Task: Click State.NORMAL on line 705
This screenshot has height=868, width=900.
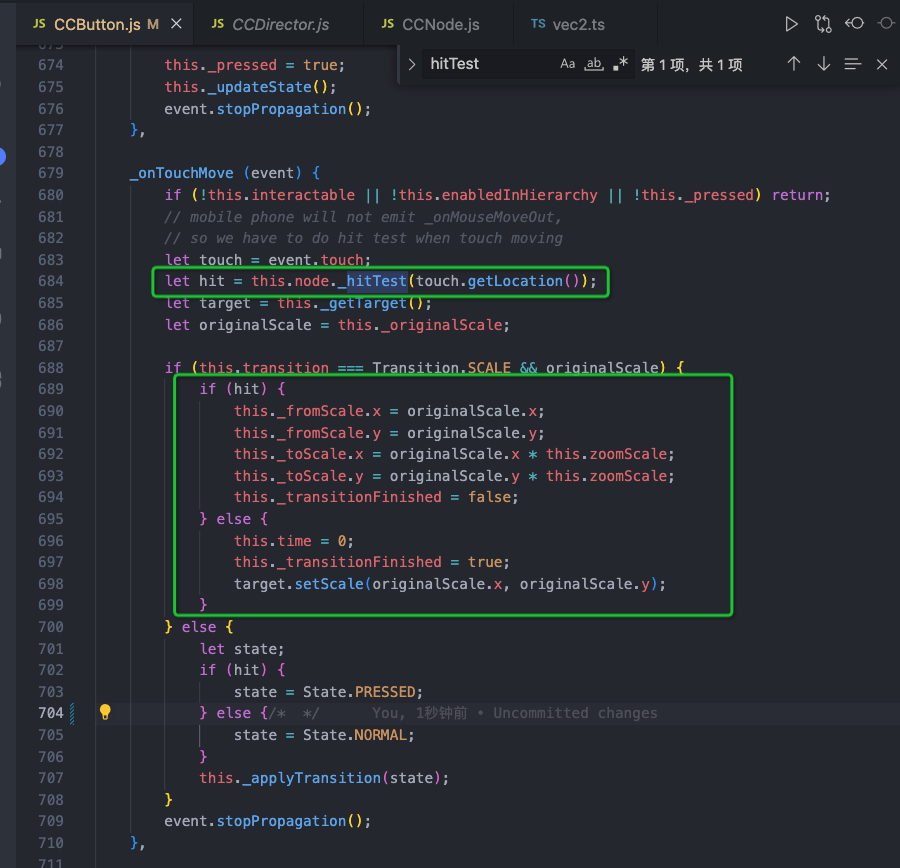Action: 354,735
